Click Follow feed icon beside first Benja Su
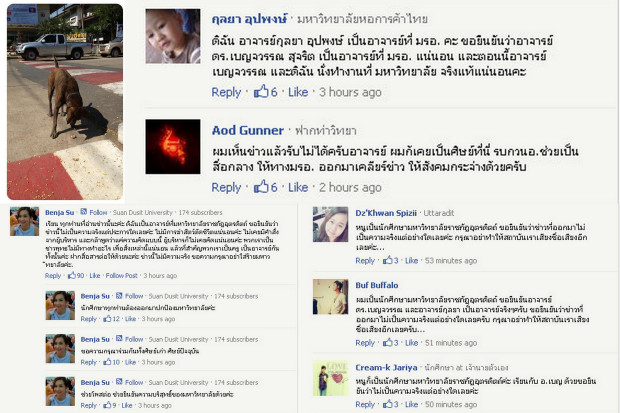This screenshot has height=413, width=620. pos(83,212)
